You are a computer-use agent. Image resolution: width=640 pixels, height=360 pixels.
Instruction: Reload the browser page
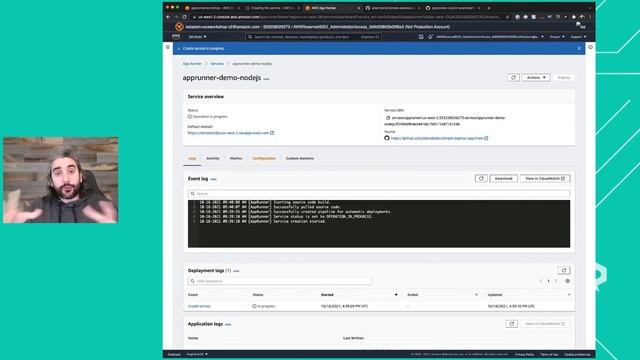184,17
